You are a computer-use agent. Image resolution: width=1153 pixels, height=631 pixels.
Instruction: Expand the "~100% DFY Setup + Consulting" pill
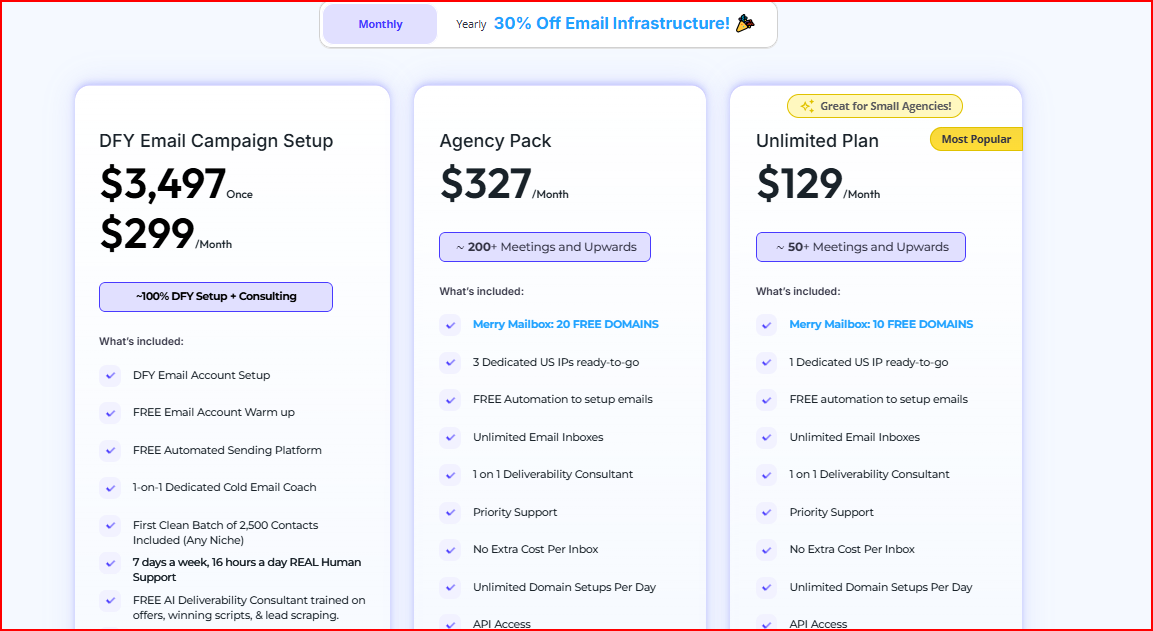216,296
